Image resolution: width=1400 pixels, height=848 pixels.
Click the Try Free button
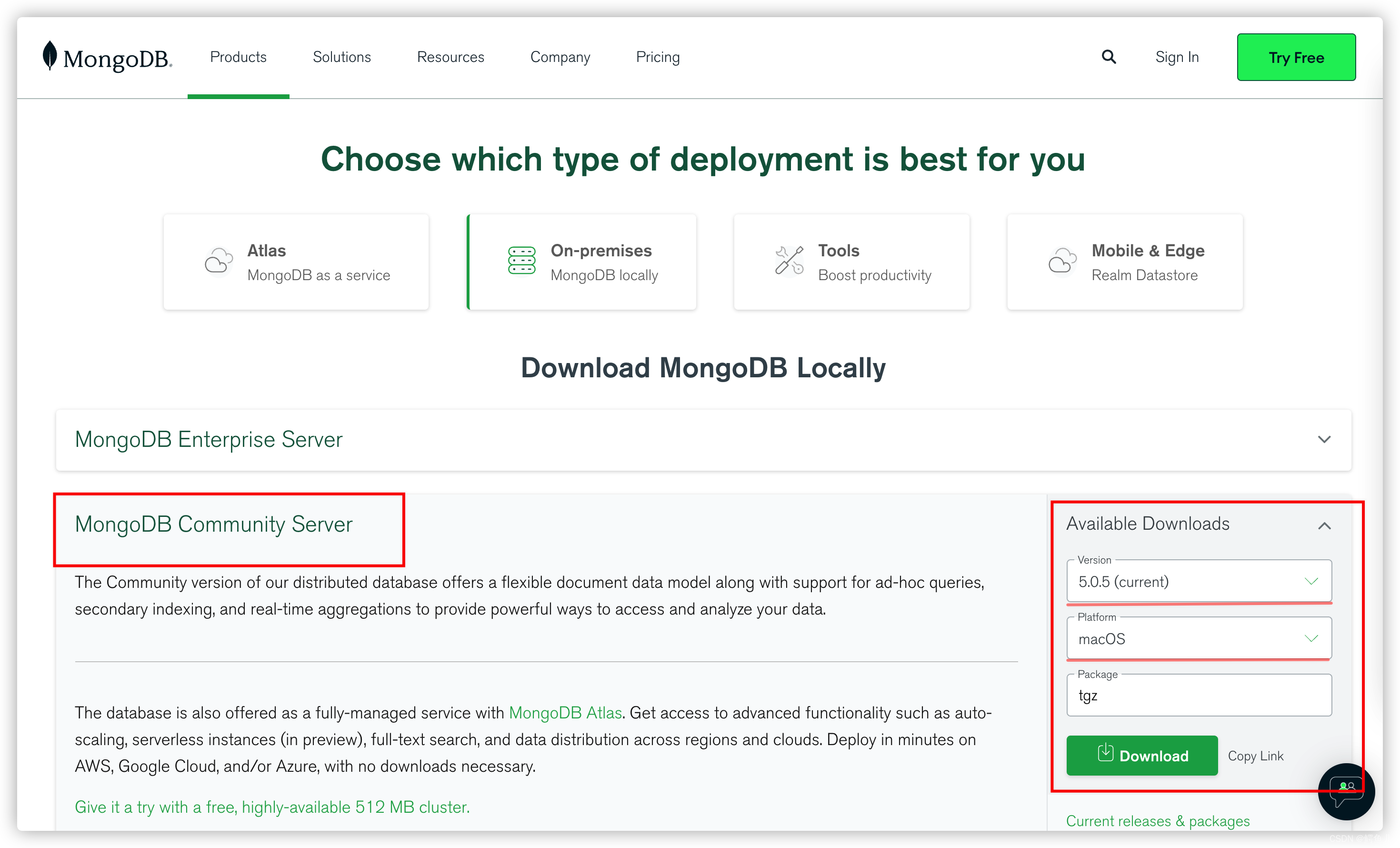pyautogui.click(x=1296, y=57)
